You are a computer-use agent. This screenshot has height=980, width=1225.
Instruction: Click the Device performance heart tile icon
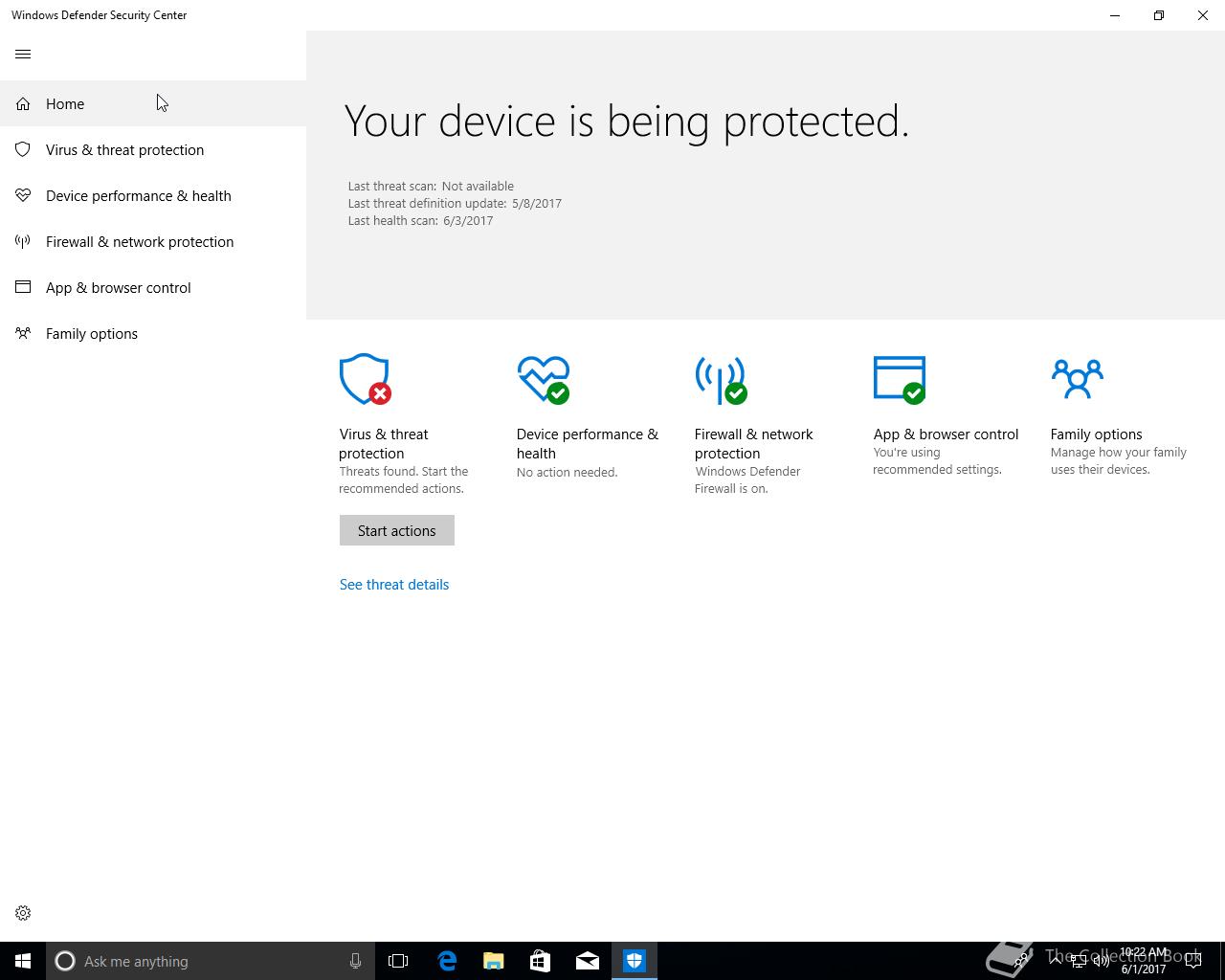[544, 379]
